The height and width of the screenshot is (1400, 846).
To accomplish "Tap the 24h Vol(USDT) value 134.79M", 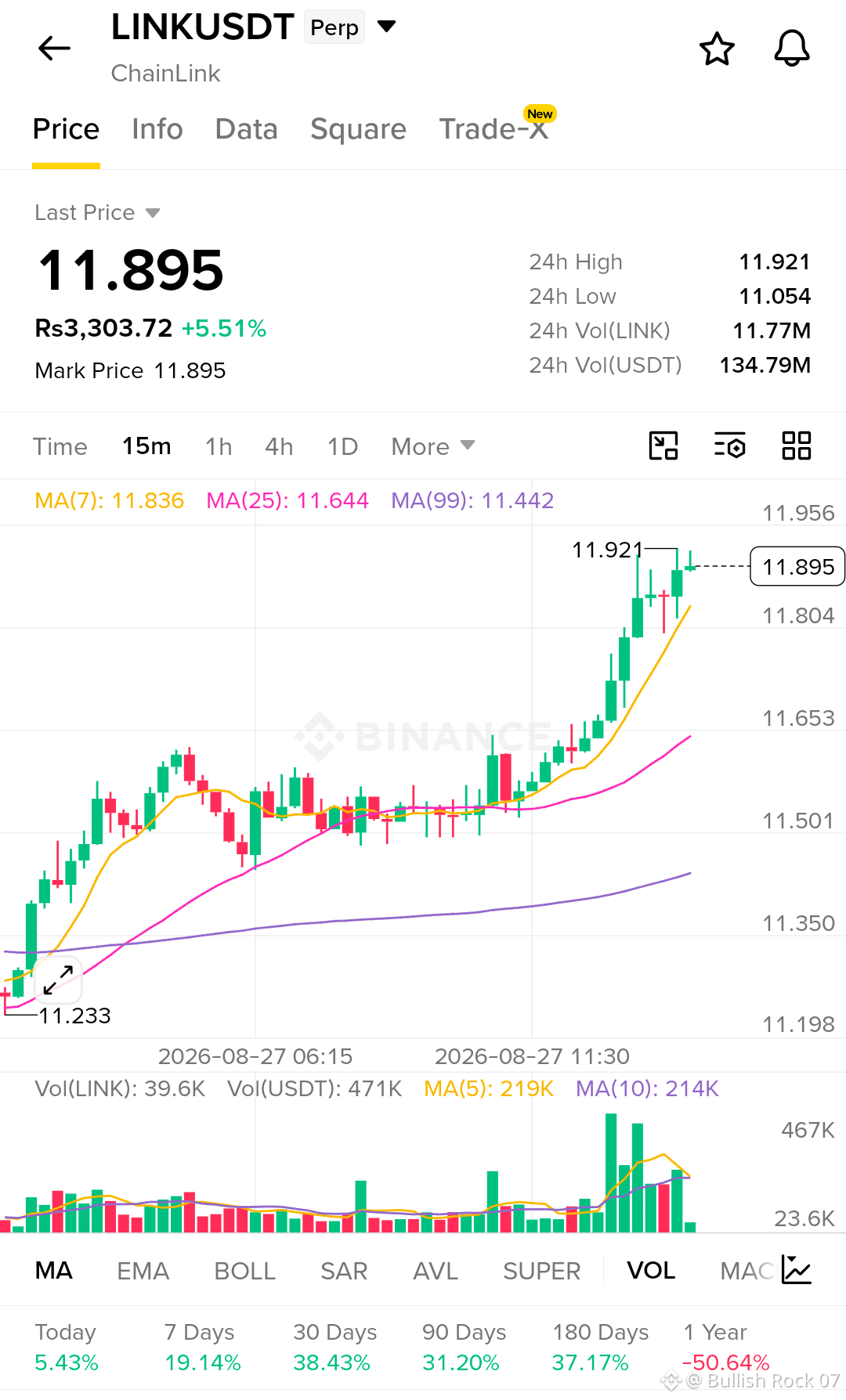I will (x=765, y=365).
